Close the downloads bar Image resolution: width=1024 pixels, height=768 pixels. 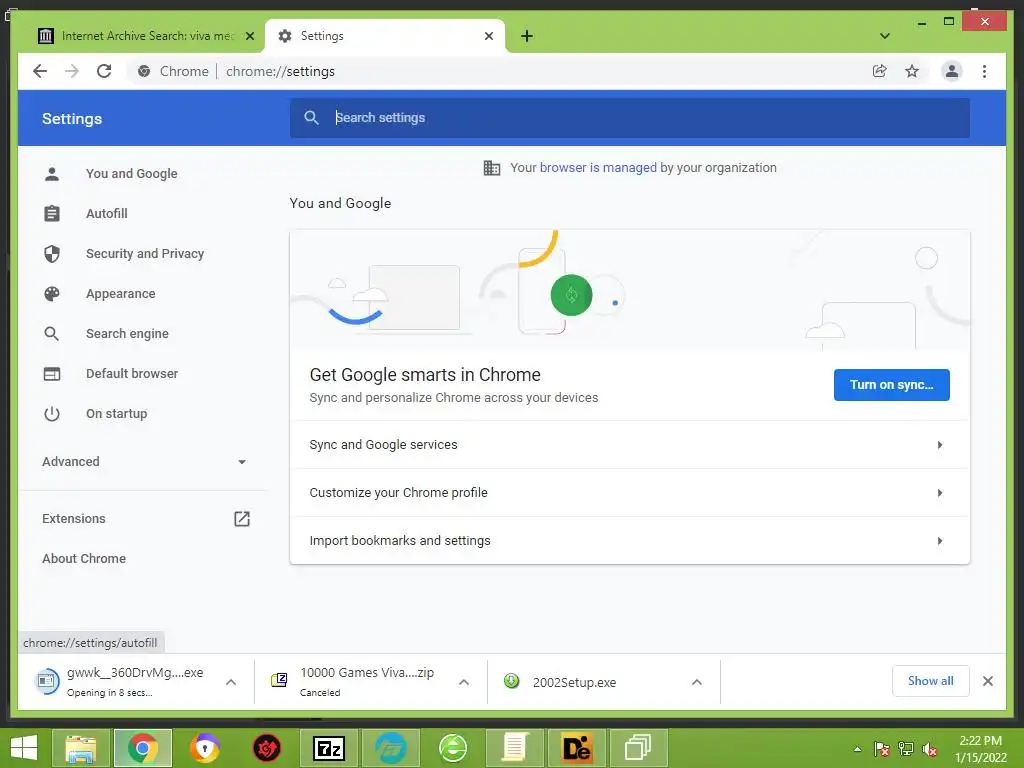[987, 681]
